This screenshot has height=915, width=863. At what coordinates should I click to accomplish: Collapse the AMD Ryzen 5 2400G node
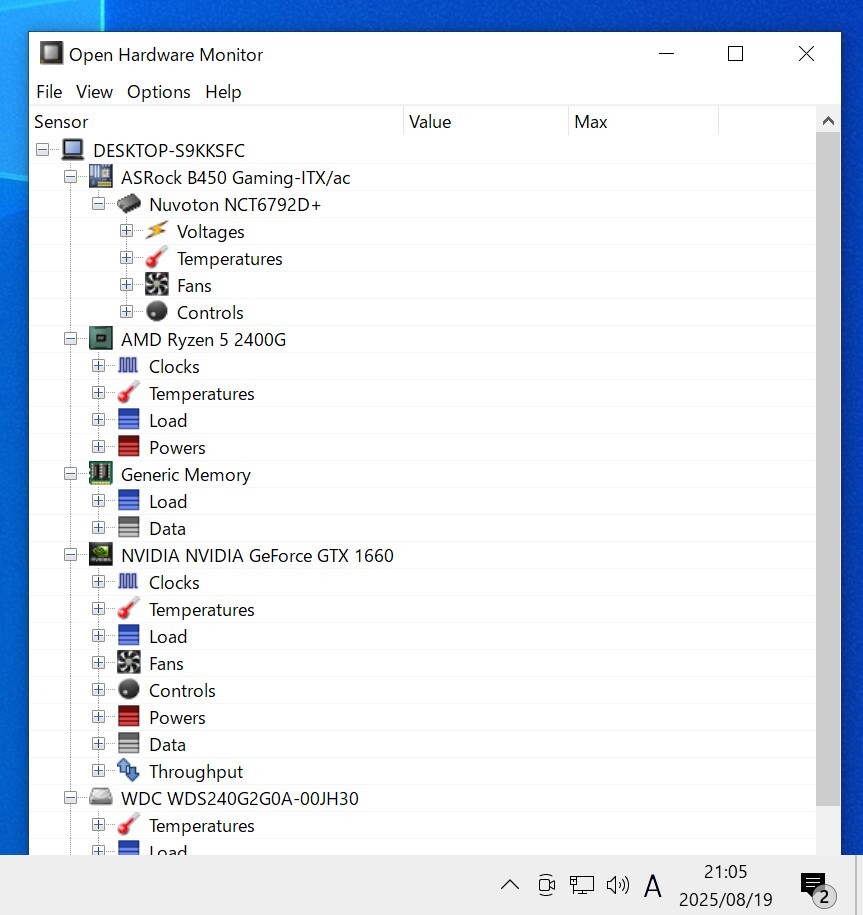click(x=71, y=339)
